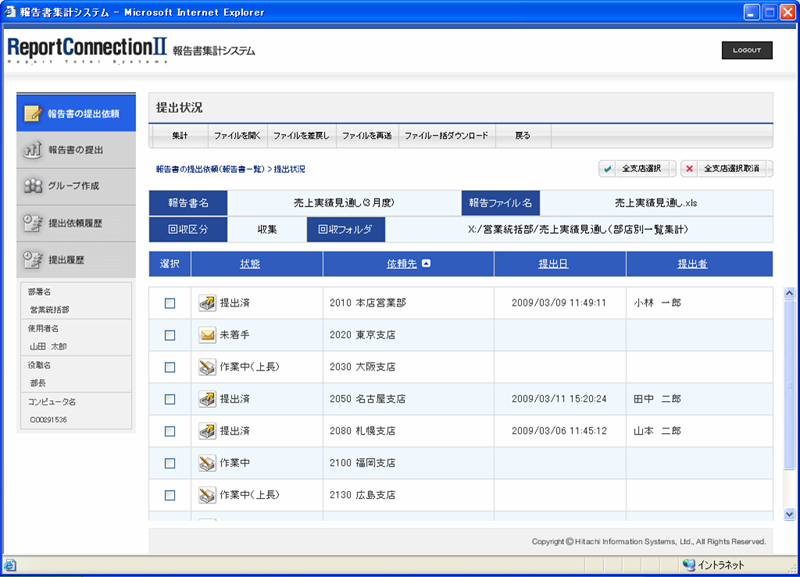Sort the table by 提出者 column link
Image resolution: width=800 pixels, height=577 pixels.
tap(692, 264)
